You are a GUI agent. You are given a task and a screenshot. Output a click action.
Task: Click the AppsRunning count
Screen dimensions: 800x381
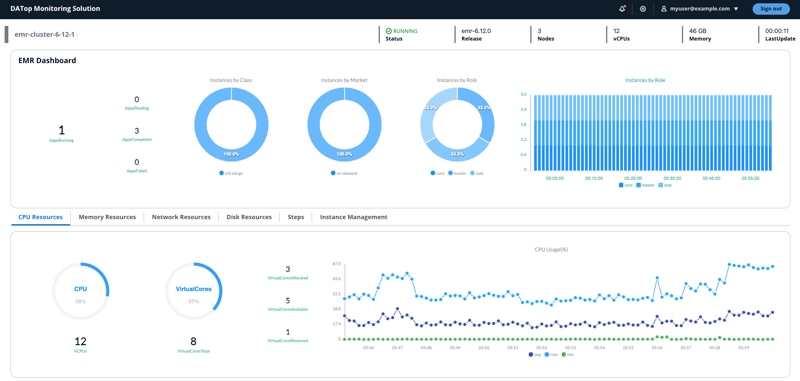(x=62, y=130)
